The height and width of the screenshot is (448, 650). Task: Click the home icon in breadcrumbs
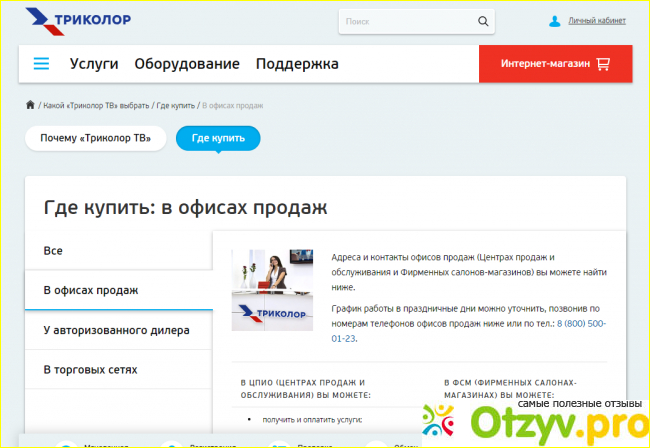[31, 105]
